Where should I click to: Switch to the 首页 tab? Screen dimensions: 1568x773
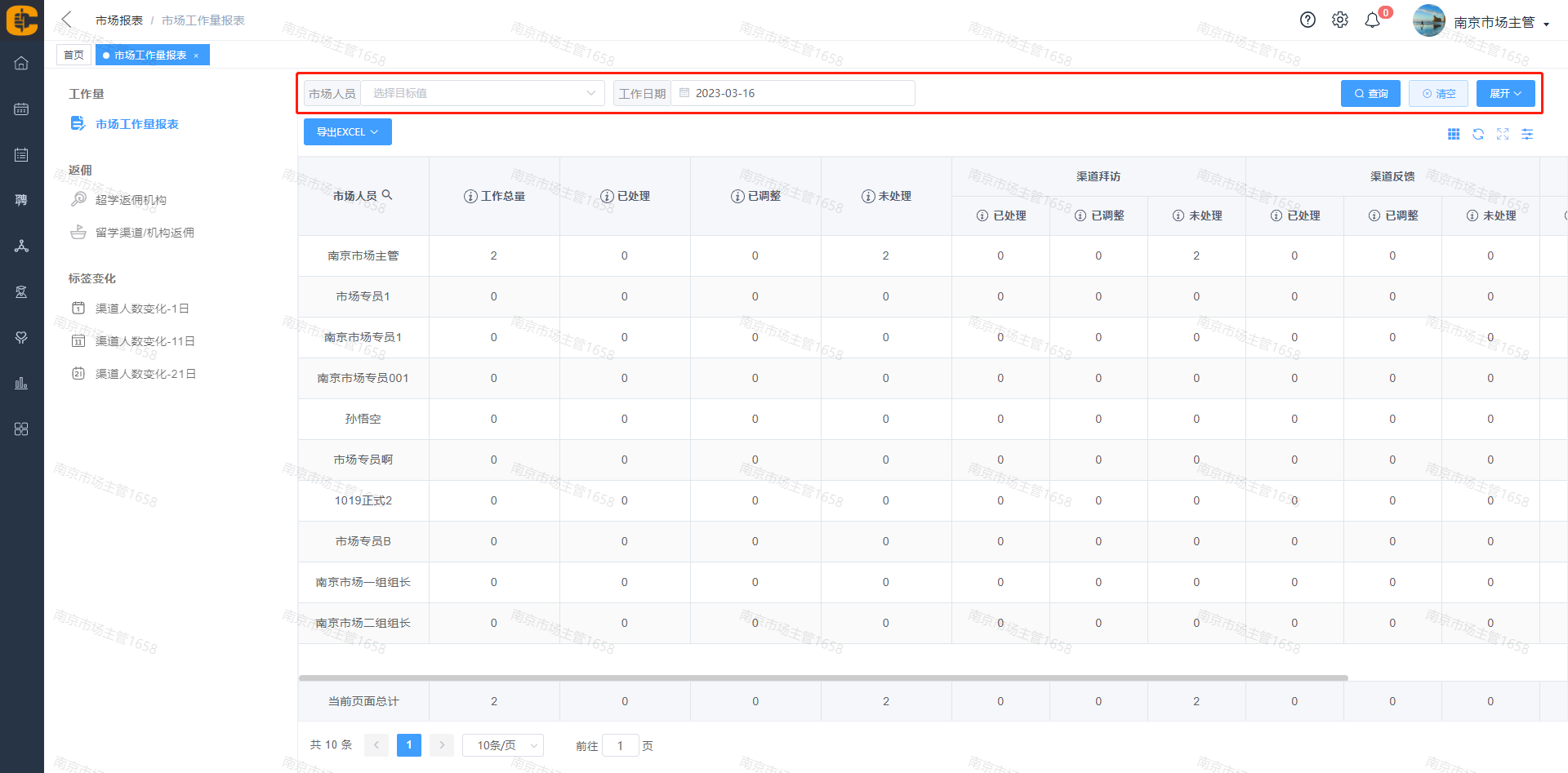click(73, 55)
